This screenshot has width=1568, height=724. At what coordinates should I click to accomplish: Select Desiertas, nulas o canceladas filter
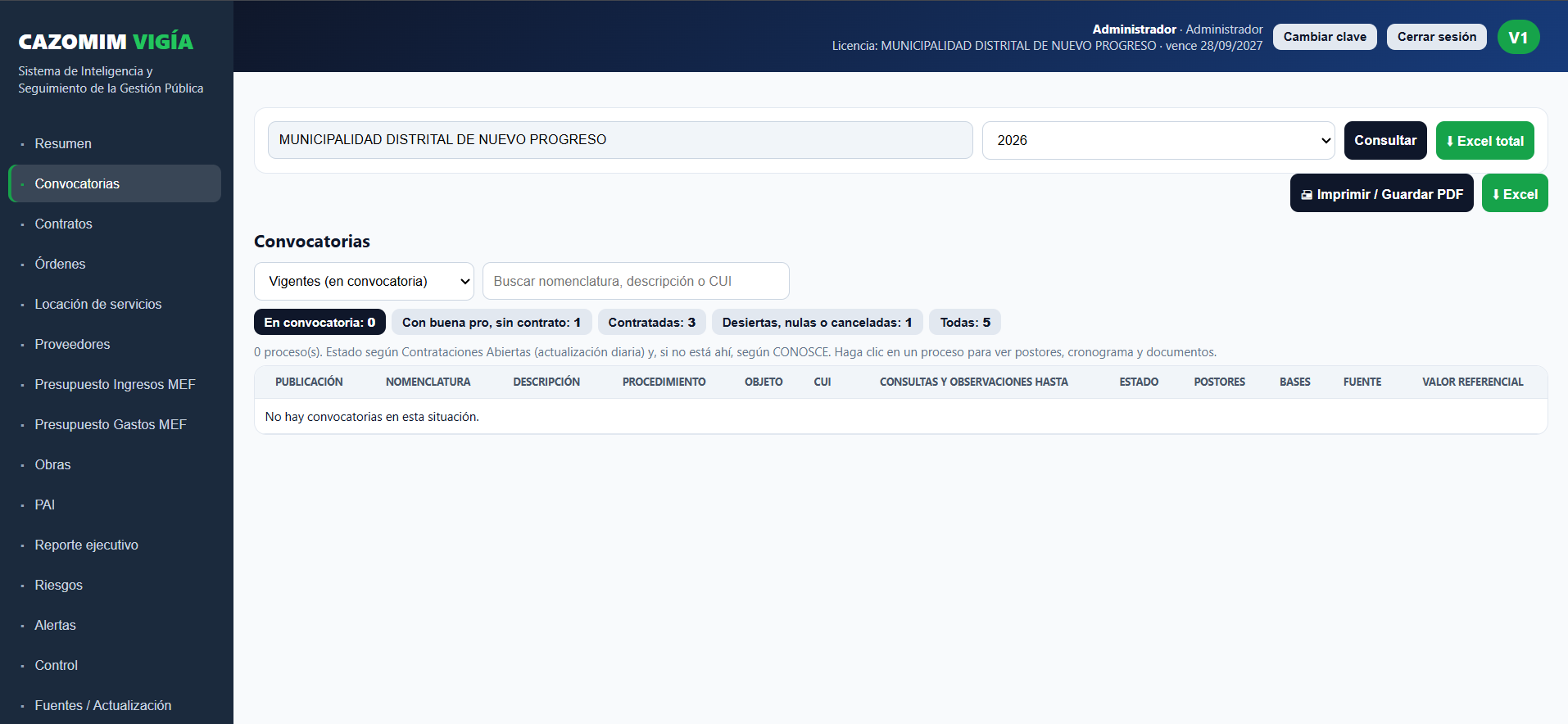pyautogui.click(x=817, y=322)
